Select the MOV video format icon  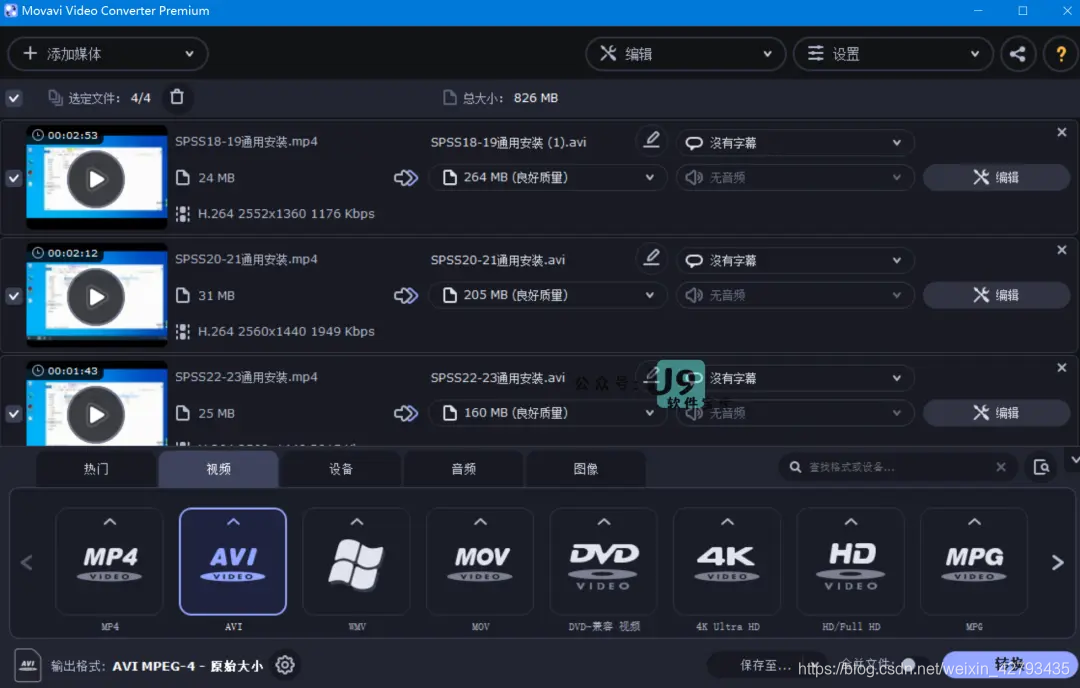tap(480, 561)
